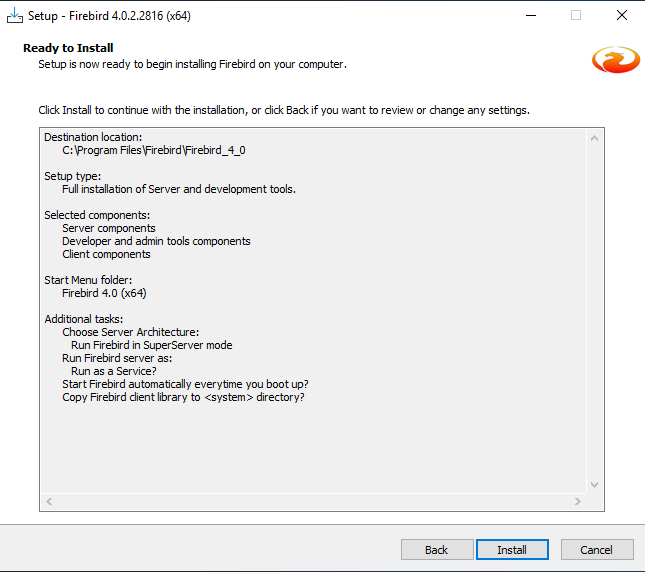Click the Firebird phoenix logo
The height and width of the screenshot is (572, 645).
615,59
